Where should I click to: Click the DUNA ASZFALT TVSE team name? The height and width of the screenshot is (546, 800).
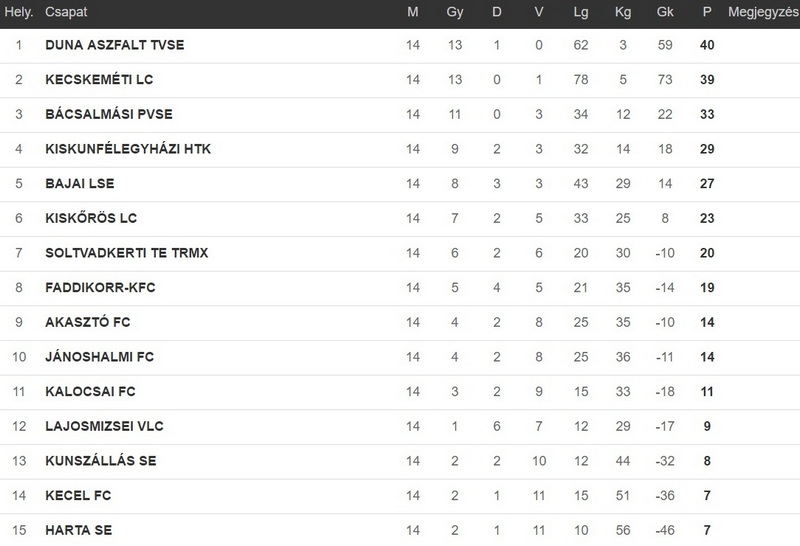point(115,45)
